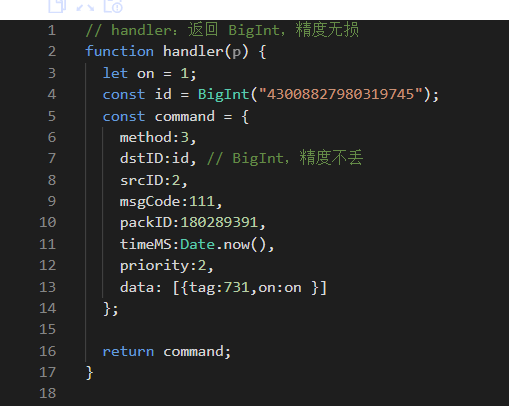Screen dimensions: 509x406
Task: Click line number 5 in the gutter
Action: pos(52,116)
